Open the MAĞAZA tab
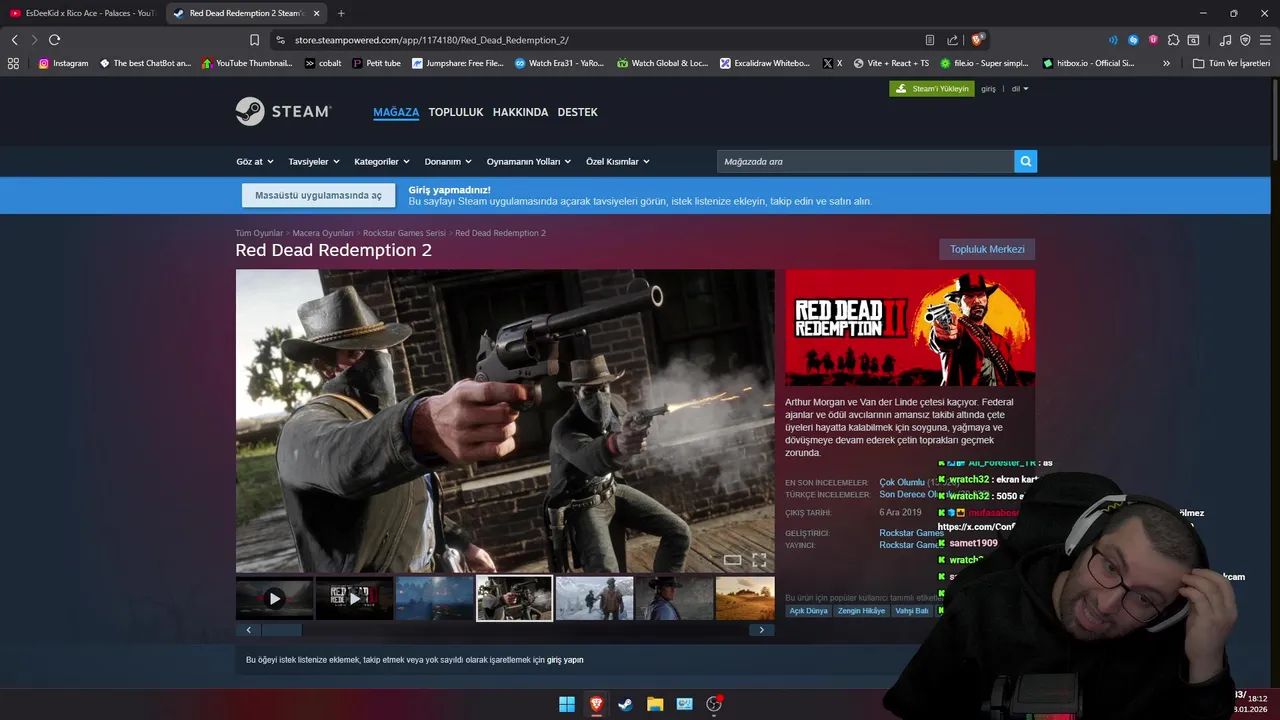 coord(396,112)
